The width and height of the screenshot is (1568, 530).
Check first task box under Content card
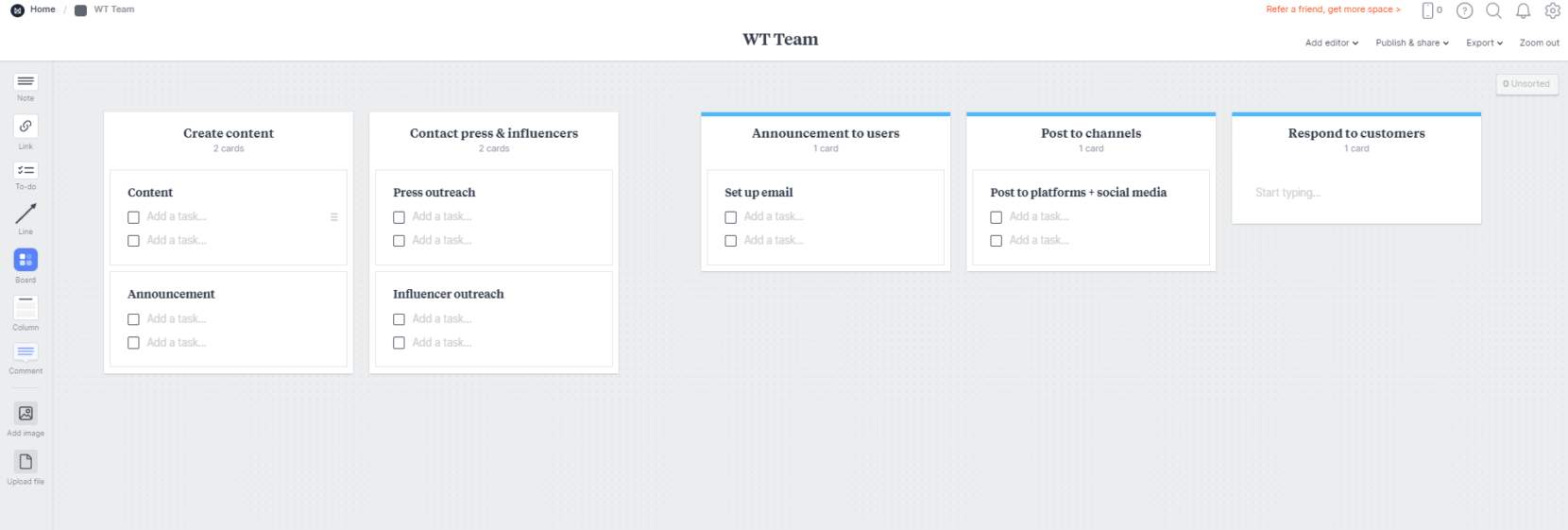tap(134, 217)
